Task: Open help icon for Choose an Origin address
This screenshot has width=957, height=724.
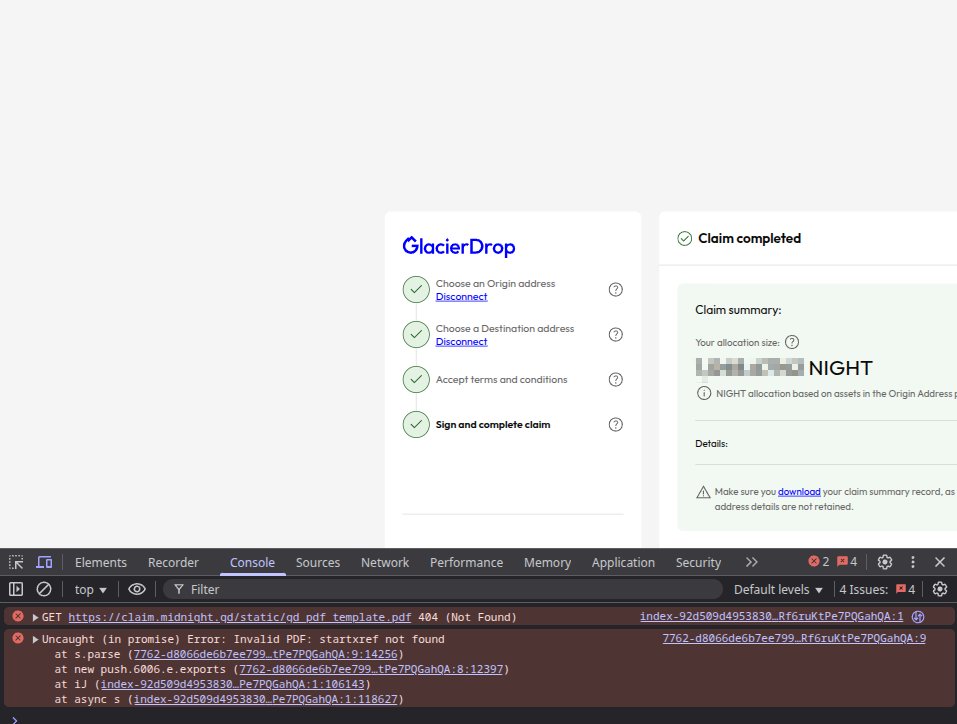Action: 616,289
